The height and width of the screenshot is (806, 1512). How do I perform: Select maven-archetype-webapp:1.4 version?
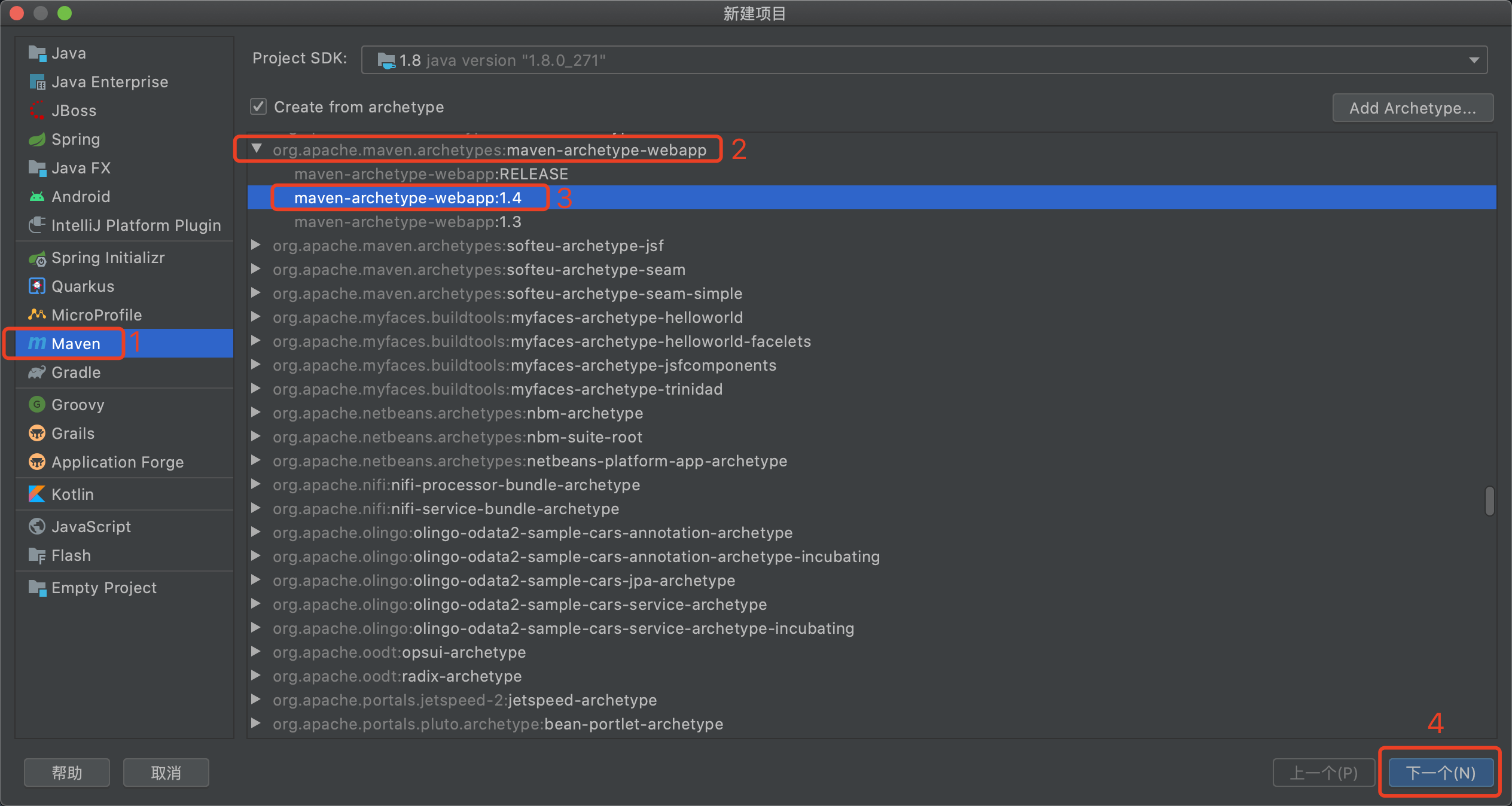click(x=408, y=198)
